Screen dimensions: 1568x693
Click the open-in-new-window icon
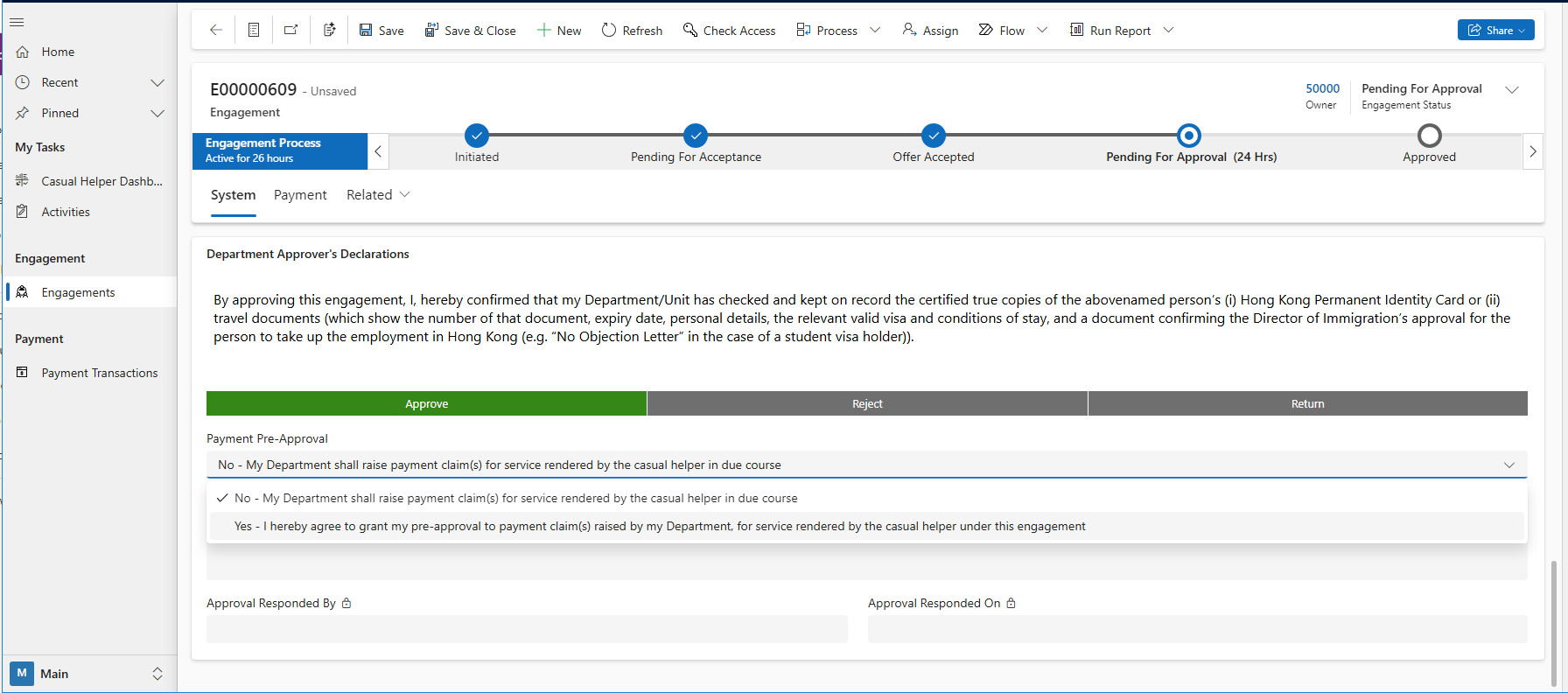[x=291, y=31]
